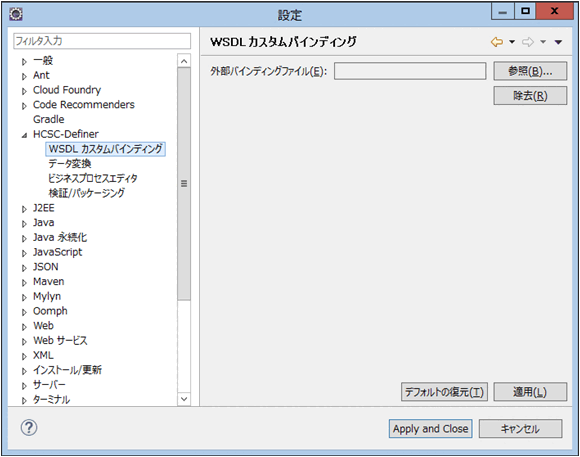Select the Web label in the tree
The width and height of the screenshot is (580, 457).
tap(43, 326)
